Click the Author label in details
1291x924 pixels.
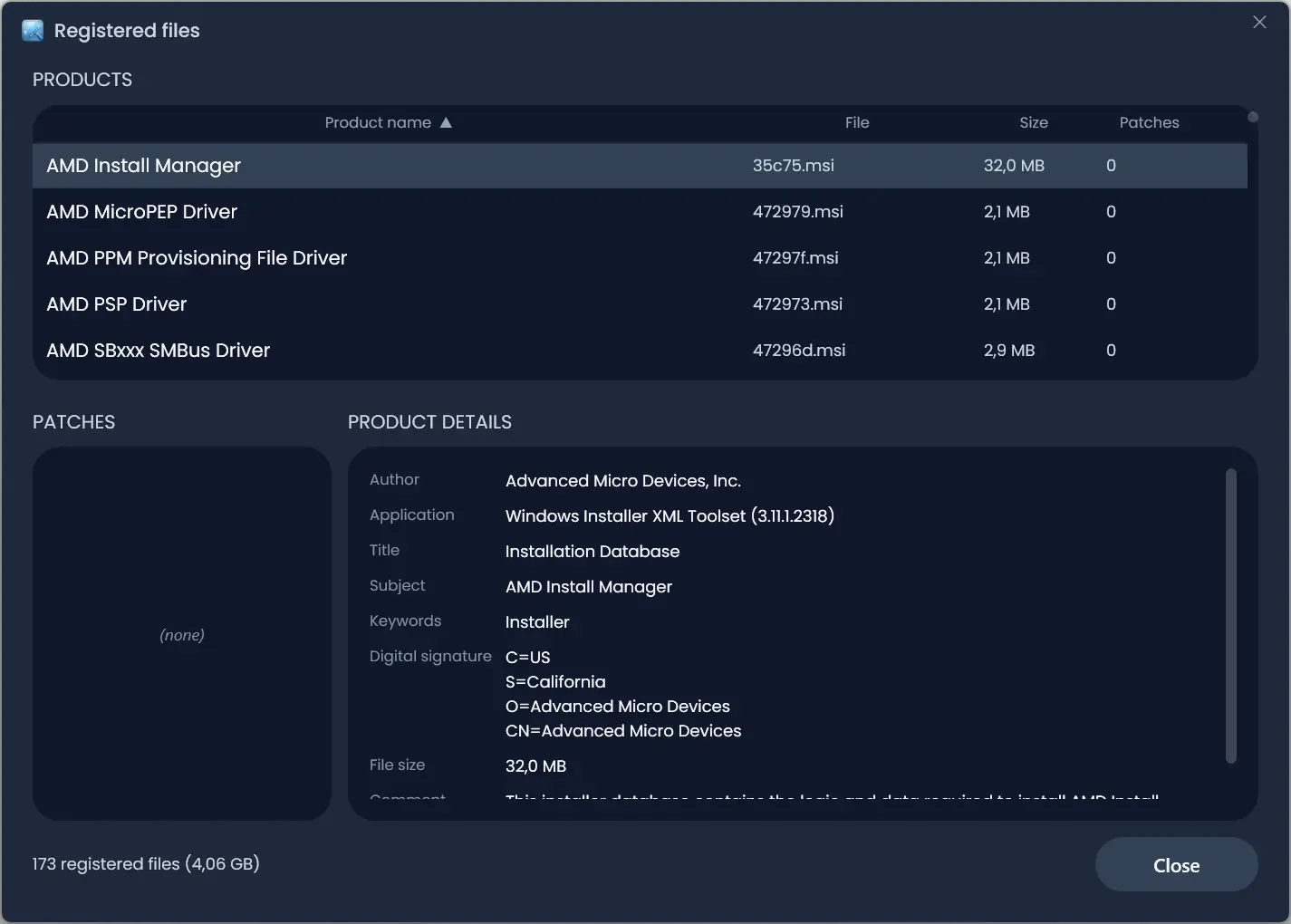[394, 480]
